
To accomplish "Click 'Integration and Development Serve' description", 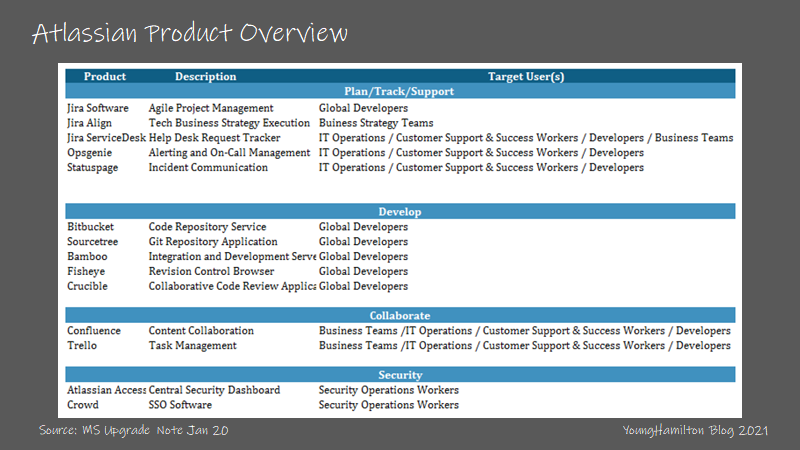I will coord(232,256).
